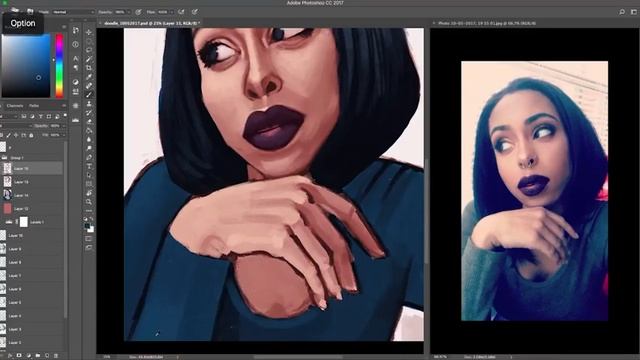640x360 pixels.
Task: Select the Crop tool
Action: (x=89, y=68)
